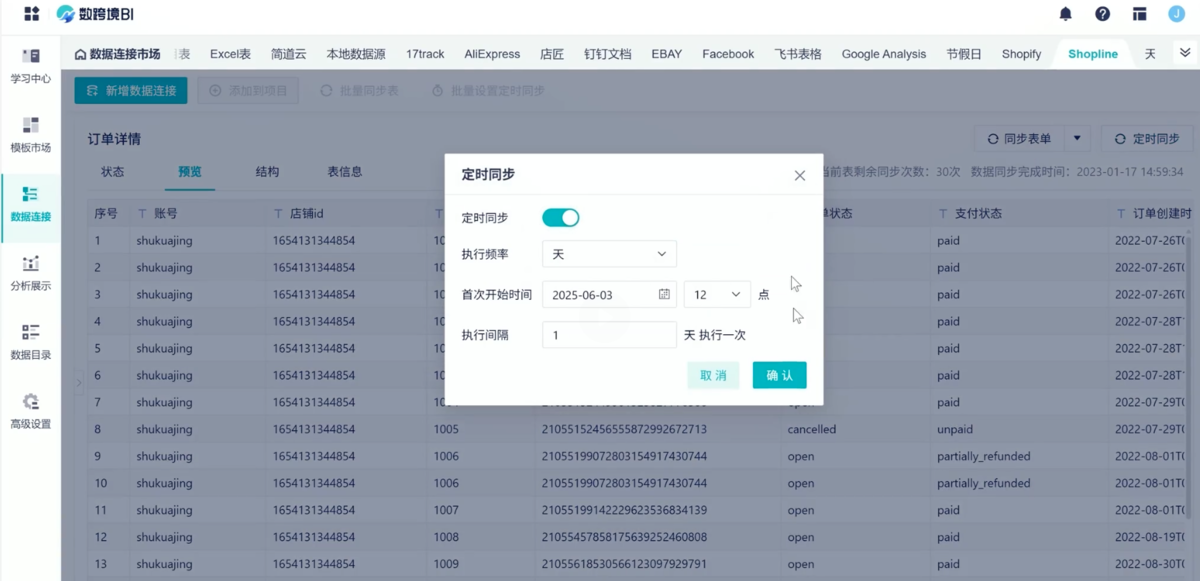Expand the 执行频率 dropdown
This screenshot has width=1200, height=581.
pos(609,254)
